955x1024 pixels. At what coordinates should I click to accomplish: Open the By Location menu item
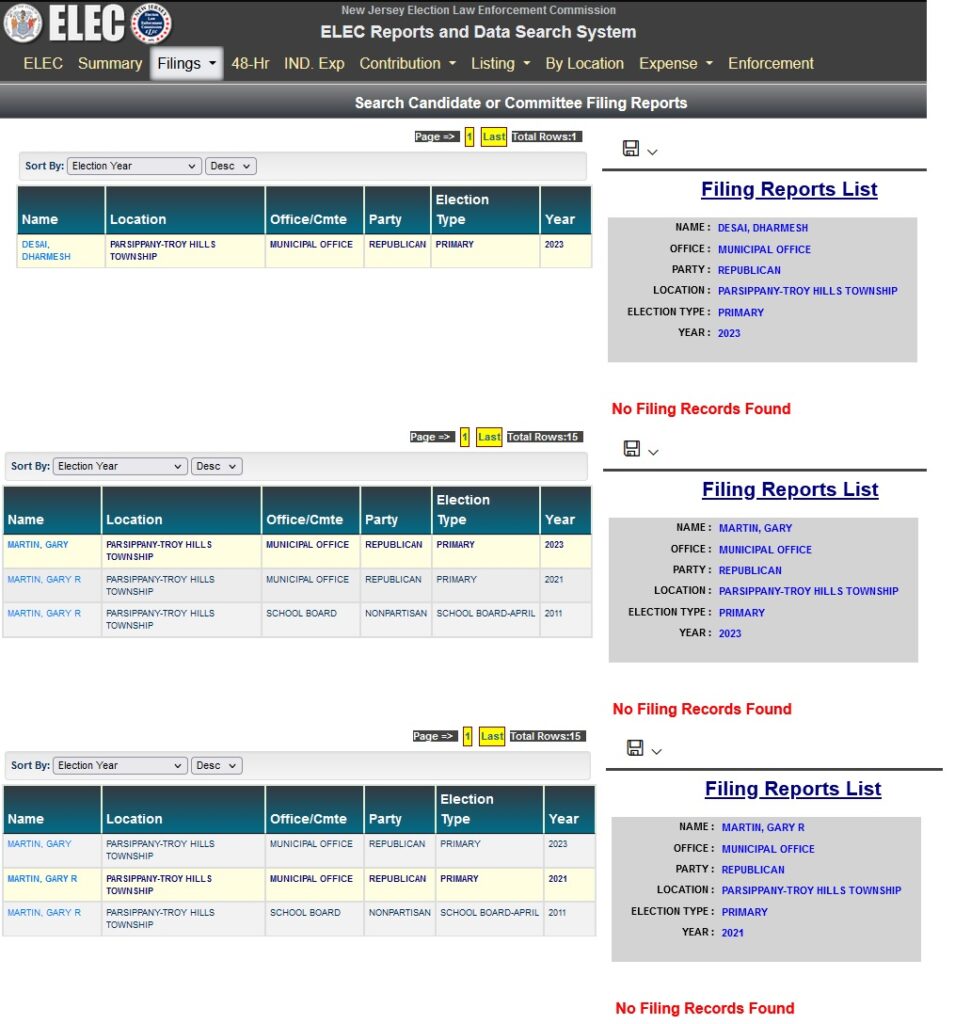click(x=584, y=63)
